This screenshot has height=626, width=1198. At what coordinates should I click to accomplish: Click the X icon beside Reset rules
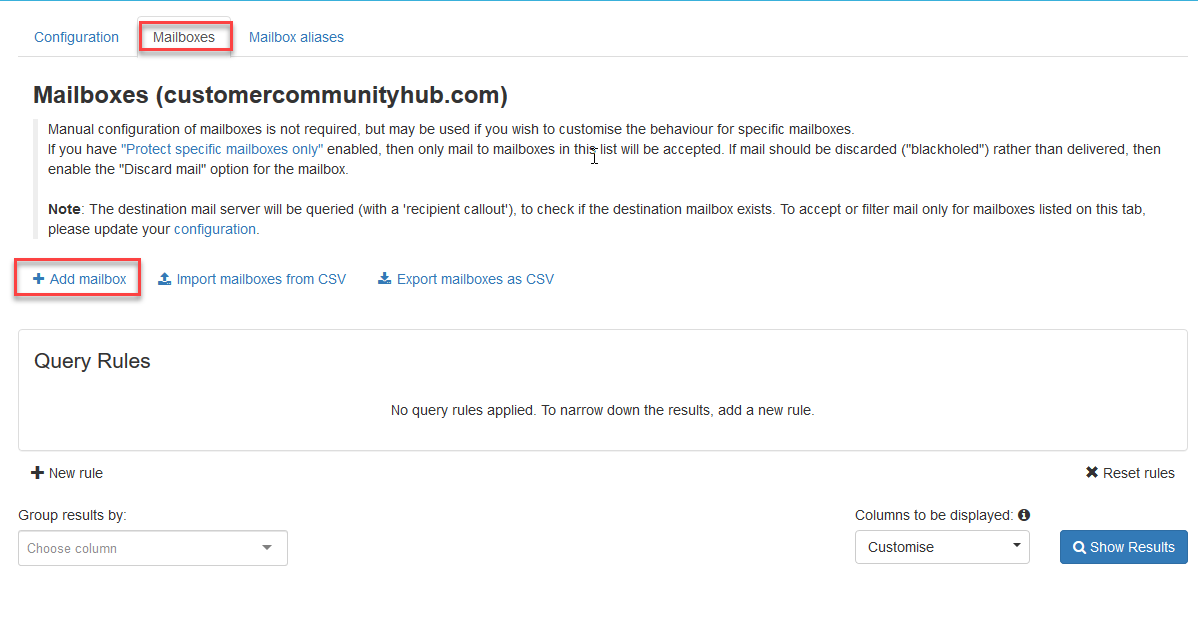pyautogui.click(x=1092, y=473)
